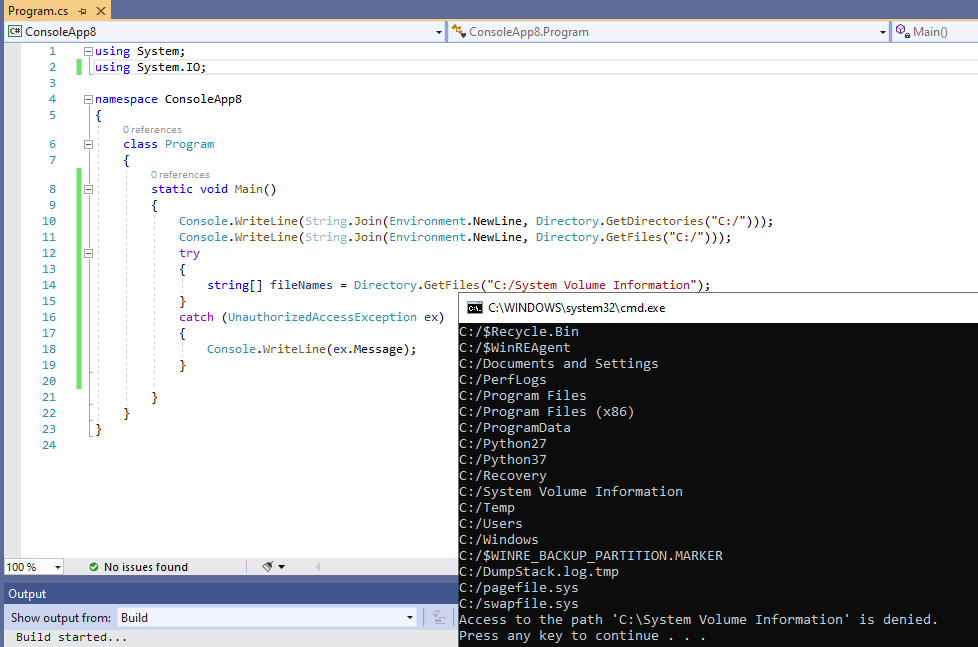Click the method icon beside Main()

click(902, 31)
